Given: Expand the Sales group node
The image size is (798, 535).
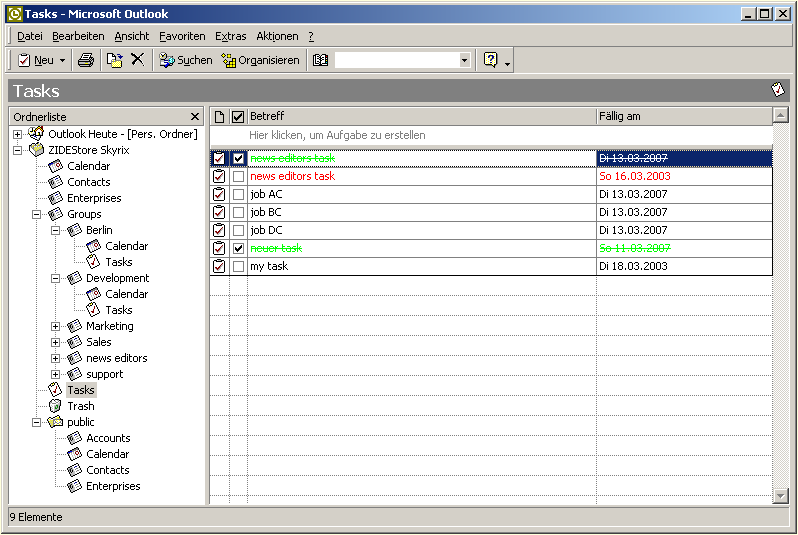Looking at the screenshot, I should pos(55,342).
